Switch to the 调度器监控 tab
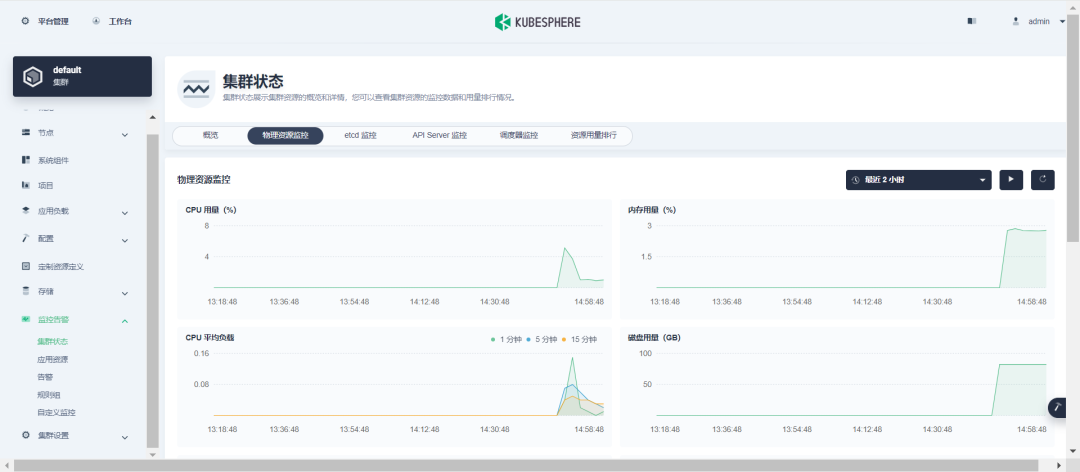Image resolution: width=1080 pixels, height=472 pixels. pyautogui.click(x=519, y=136)
